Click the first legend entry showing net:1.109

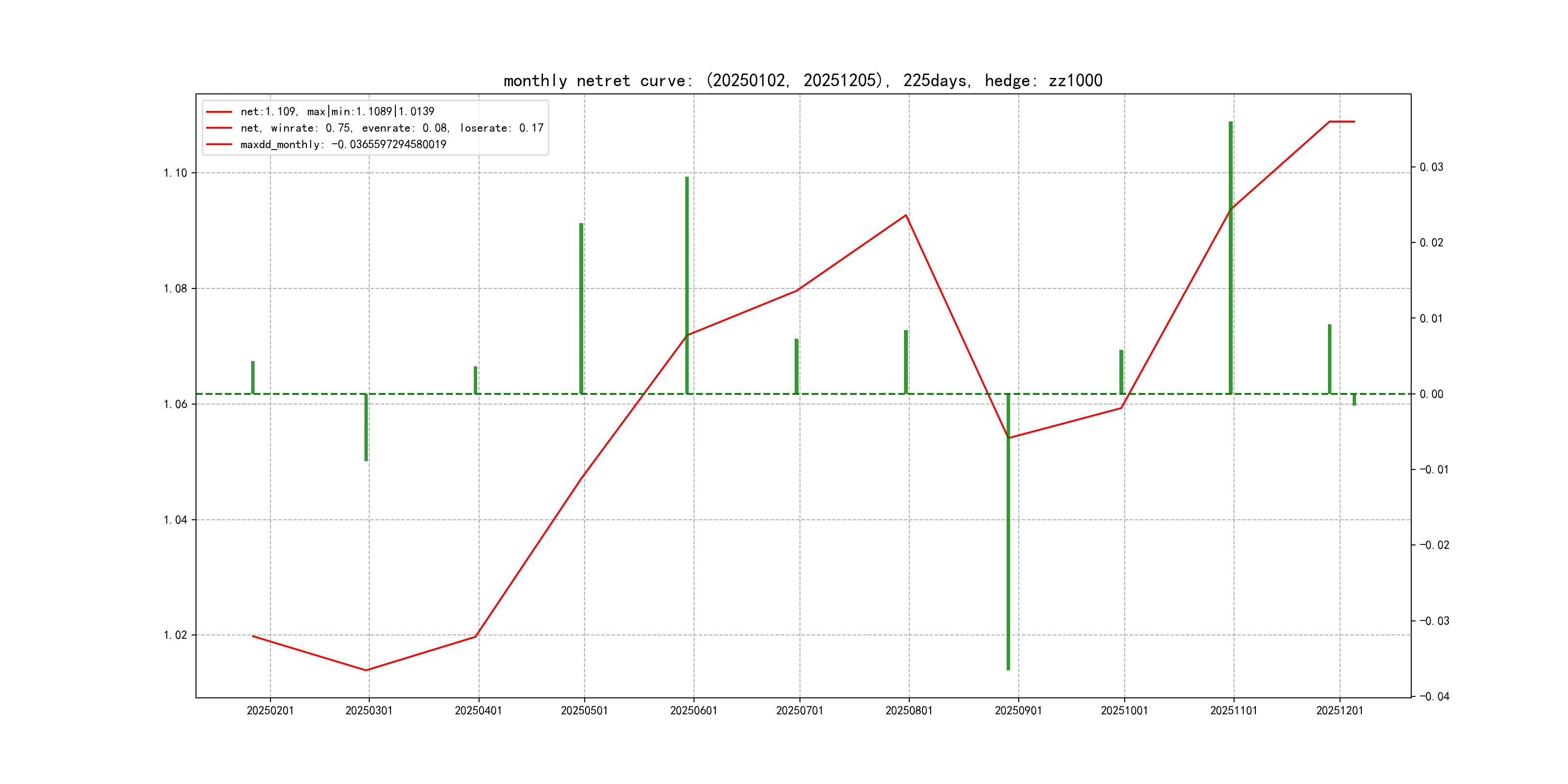coord(337,111)
